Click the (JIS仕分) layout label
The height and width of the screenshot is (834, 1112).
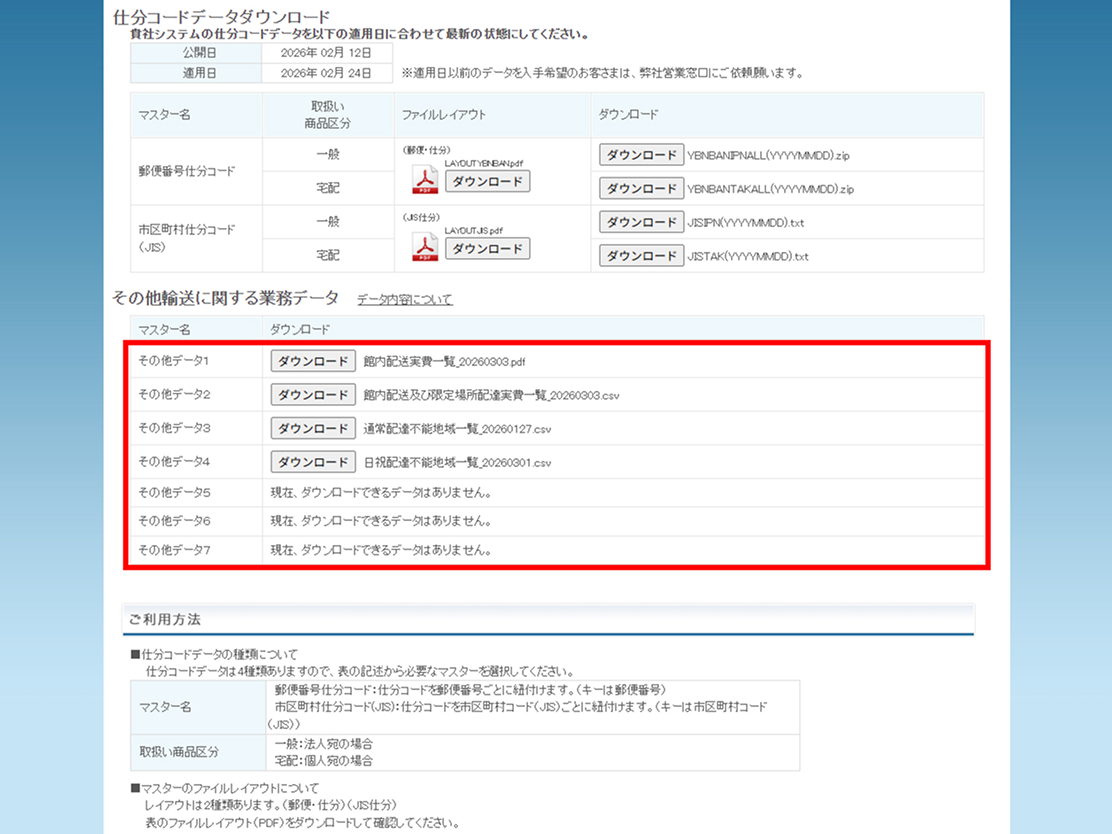[422, 218]
